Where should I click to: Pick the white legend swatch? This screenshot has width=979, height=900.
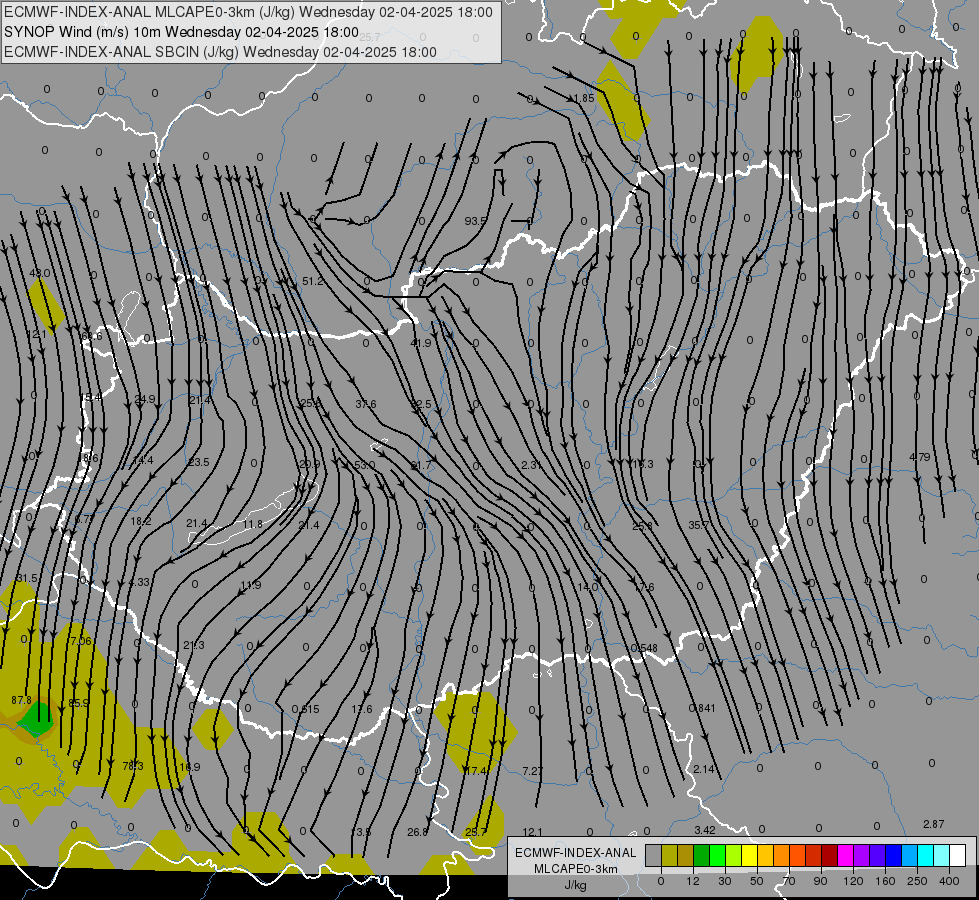(x=957, y=855)
